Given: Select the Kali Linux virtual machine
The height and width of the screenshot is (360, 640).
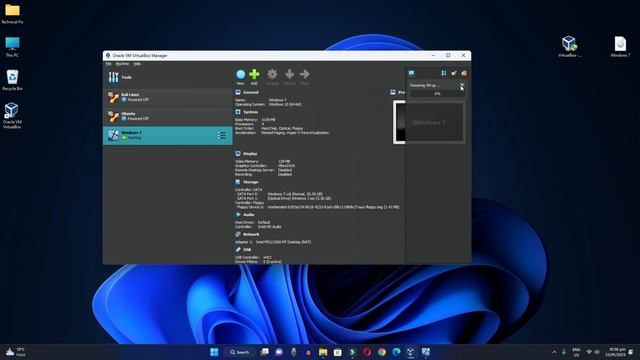Looking at the screenshot, I should click(x=167, y=97).
